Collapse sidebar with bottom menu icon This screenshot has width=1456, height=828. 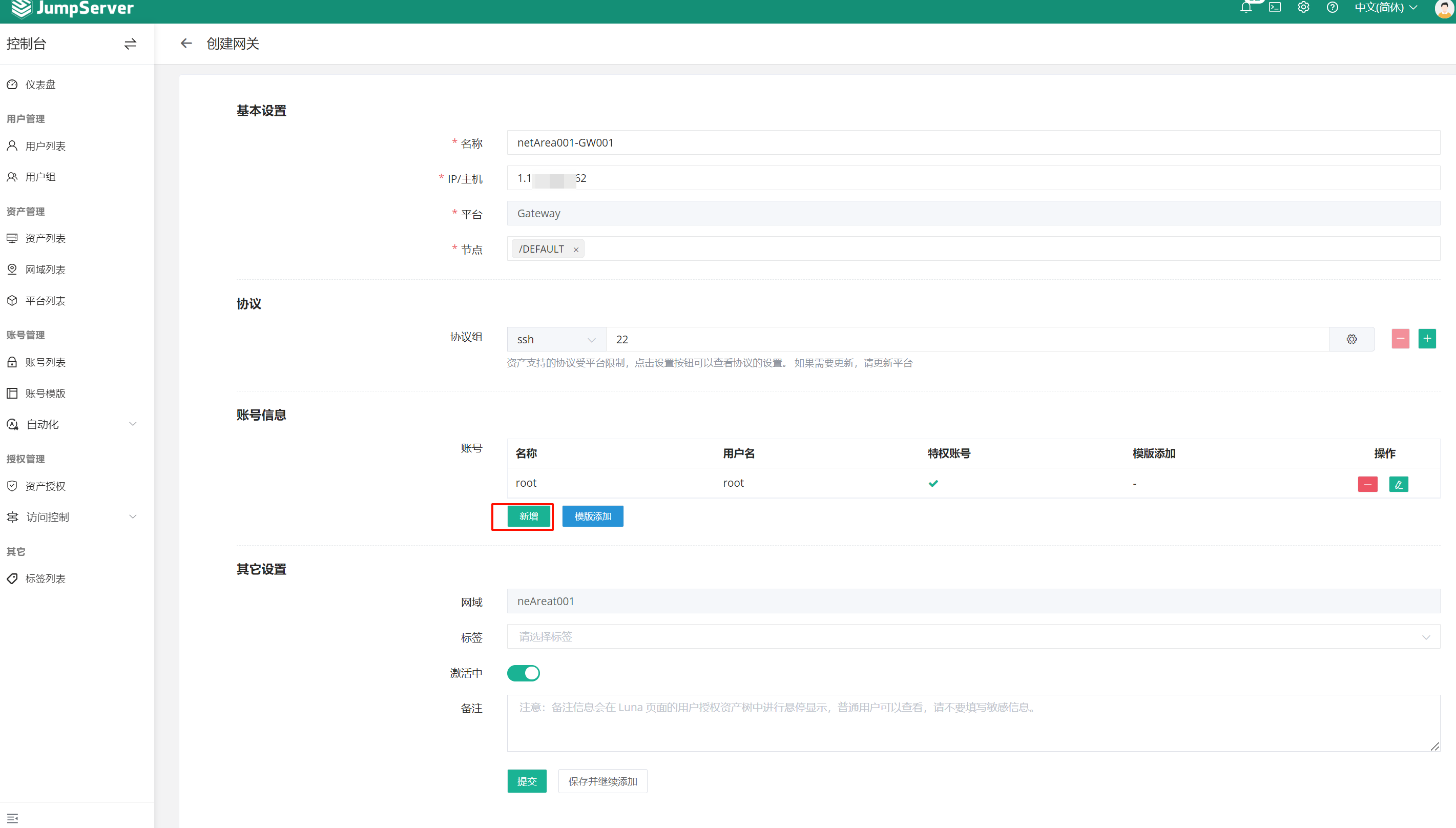tap(12, 818)
